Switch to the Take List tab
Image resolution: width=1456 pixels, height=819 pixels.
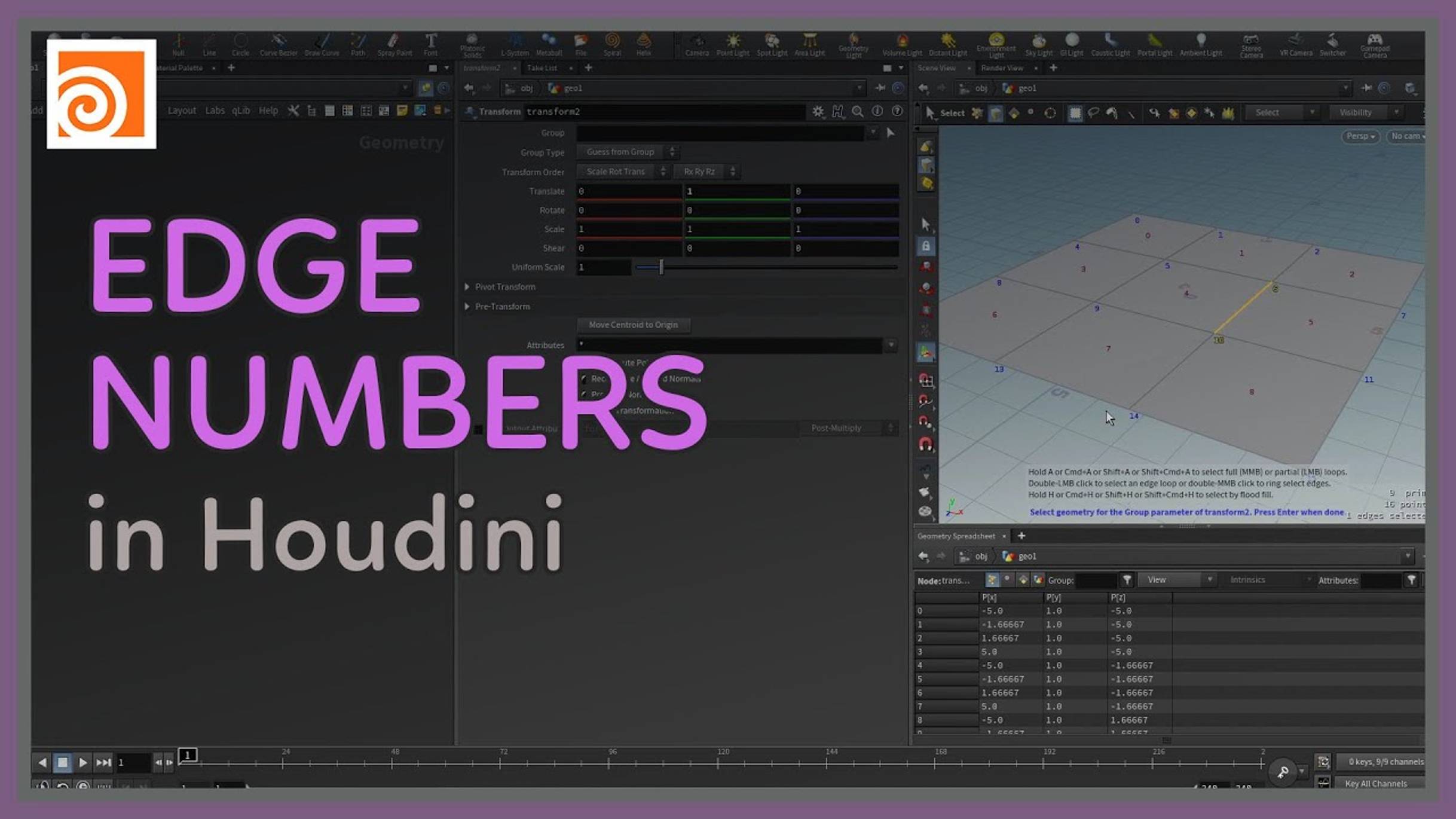coord(543,68)
